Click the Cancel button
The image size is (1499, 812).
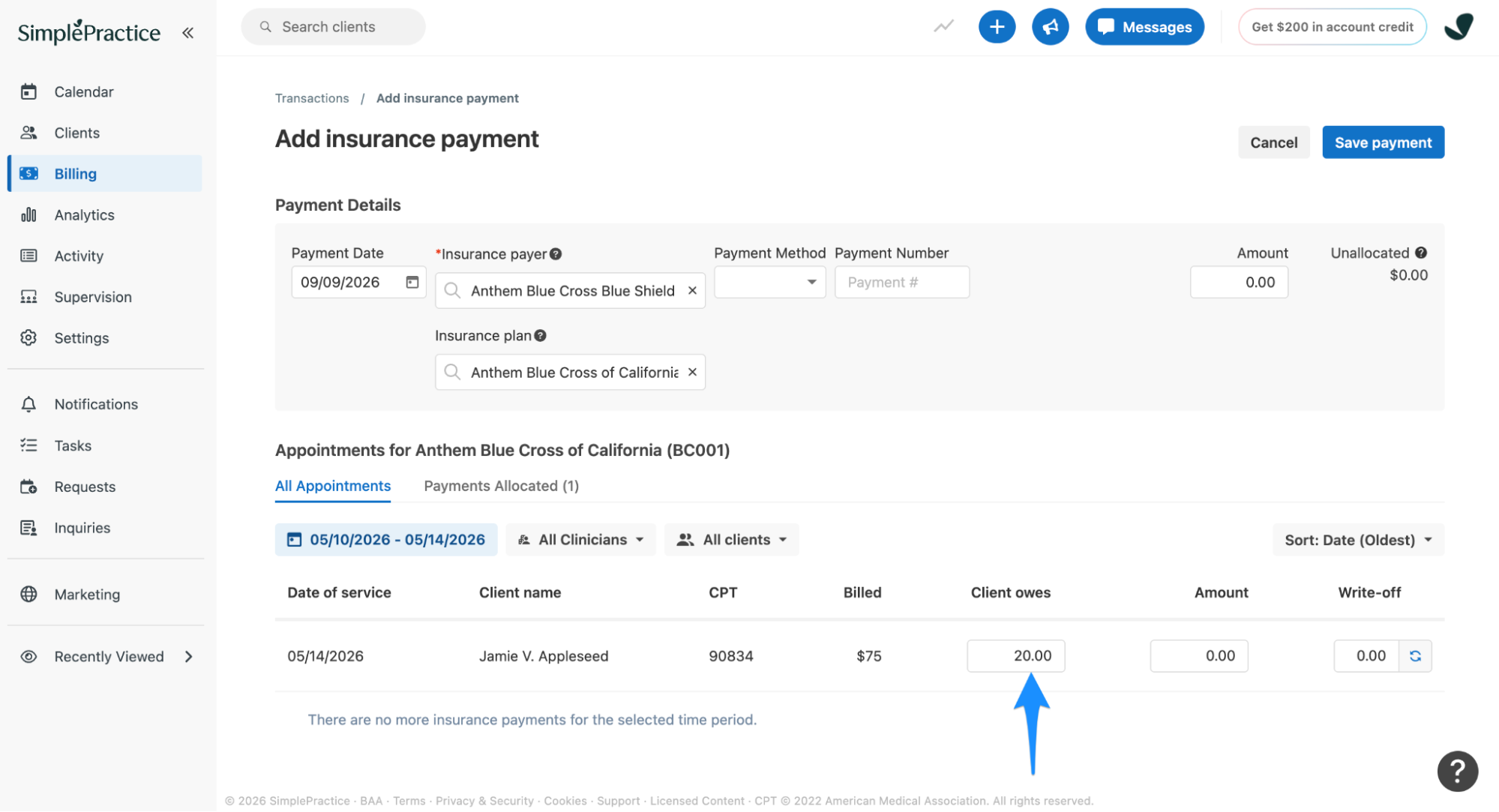[x=1273, y=142]
